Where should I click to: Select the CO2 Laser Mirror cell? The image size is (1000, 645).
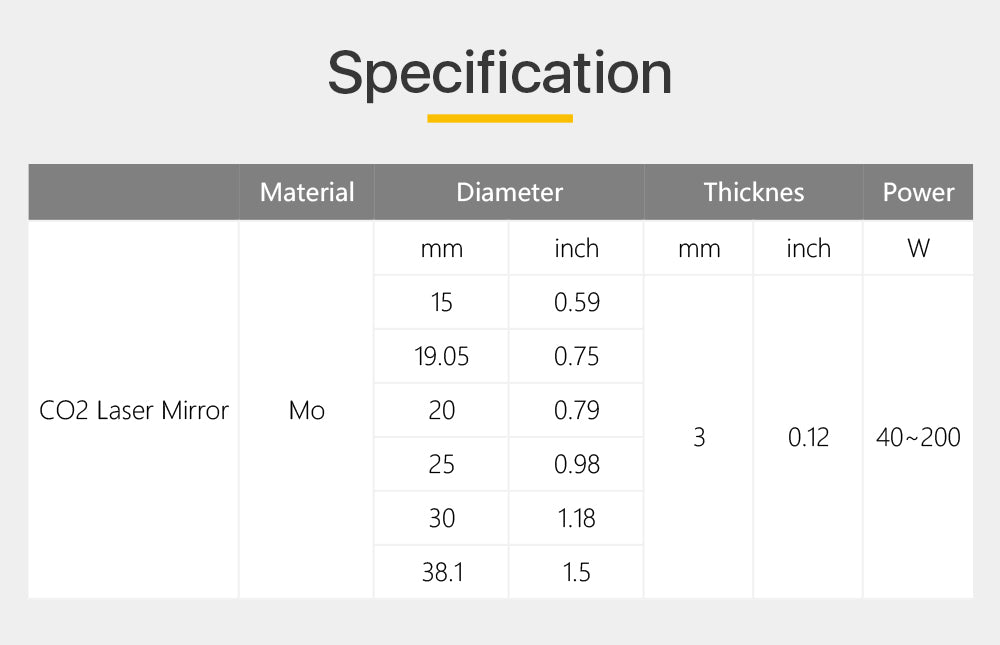coord(134,410)
